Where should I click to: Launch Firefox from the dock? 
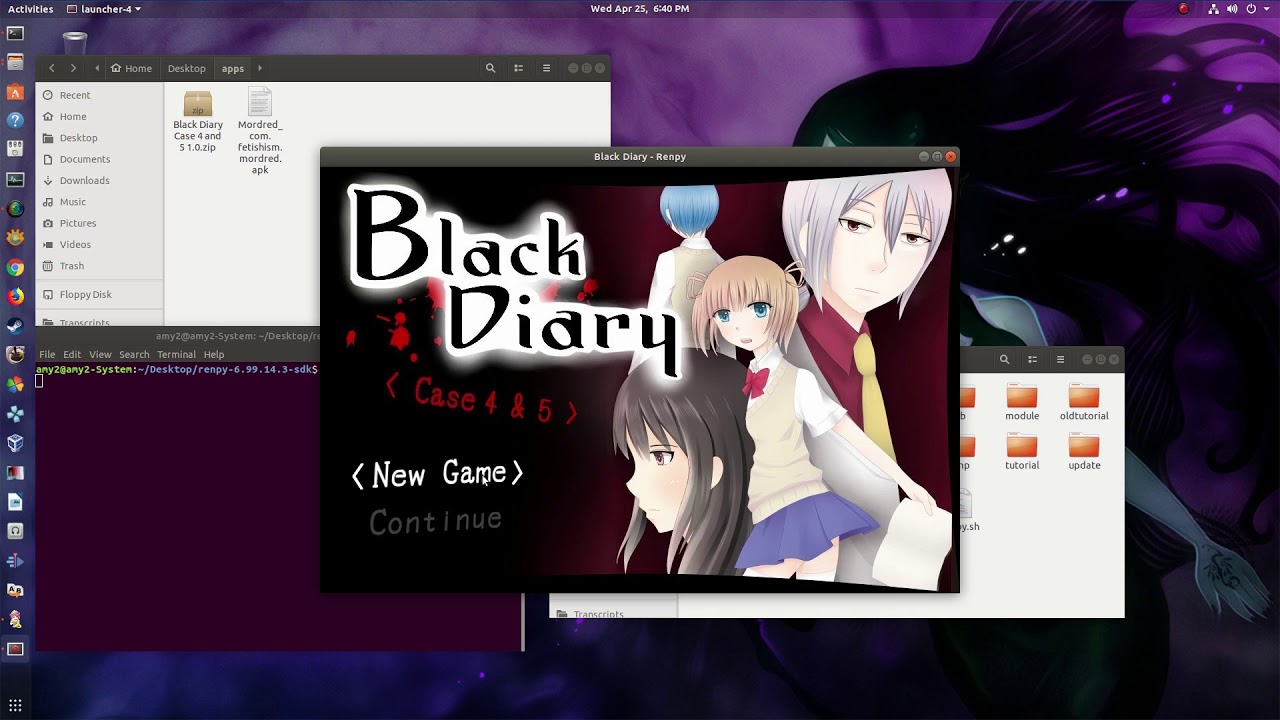[x=15, y=297]
